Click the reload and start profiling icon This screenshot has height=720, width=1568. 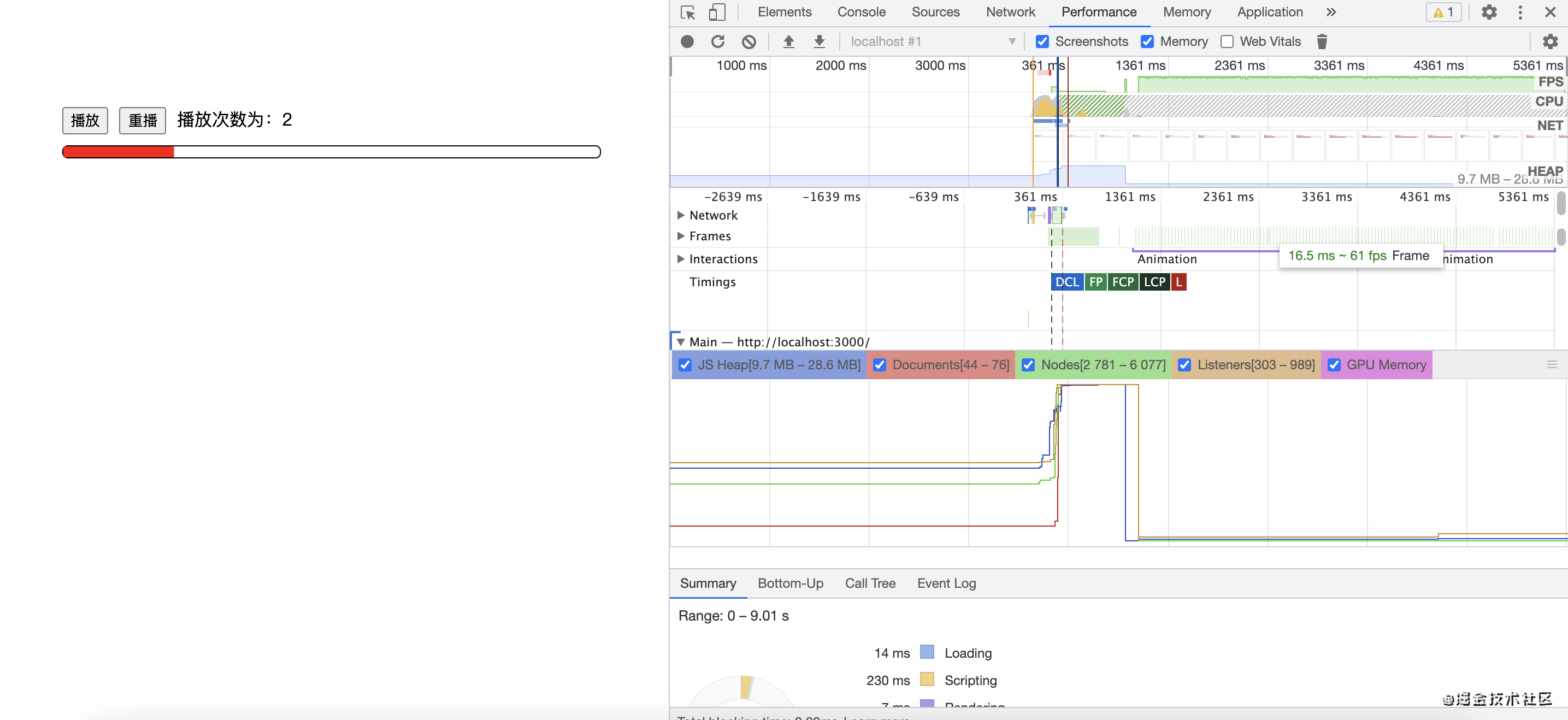click(x=718, y=42)
